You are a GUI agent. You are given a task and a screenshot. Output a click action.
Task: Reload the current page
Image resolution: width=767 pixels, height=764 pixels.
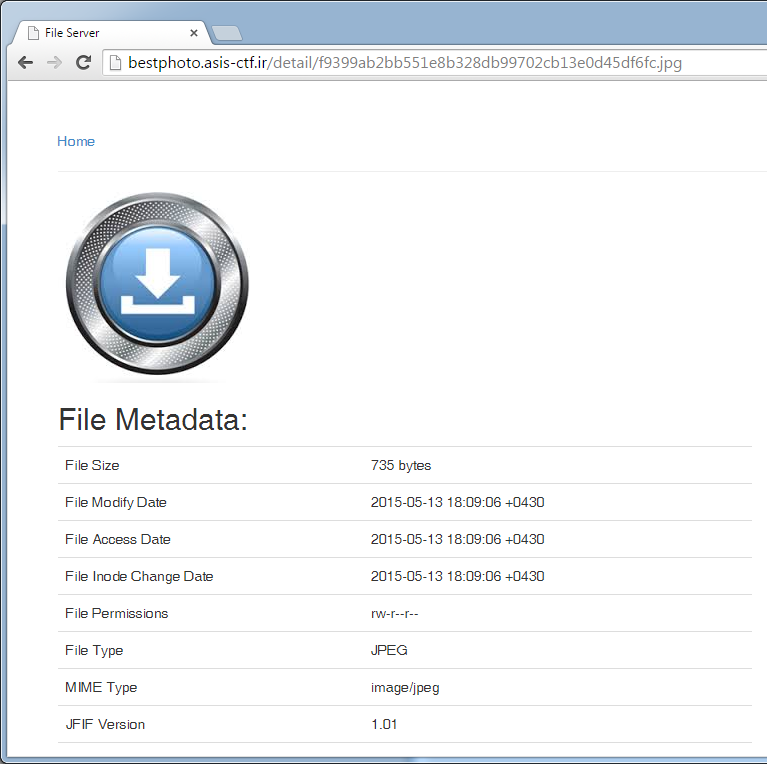pos(84,63)
